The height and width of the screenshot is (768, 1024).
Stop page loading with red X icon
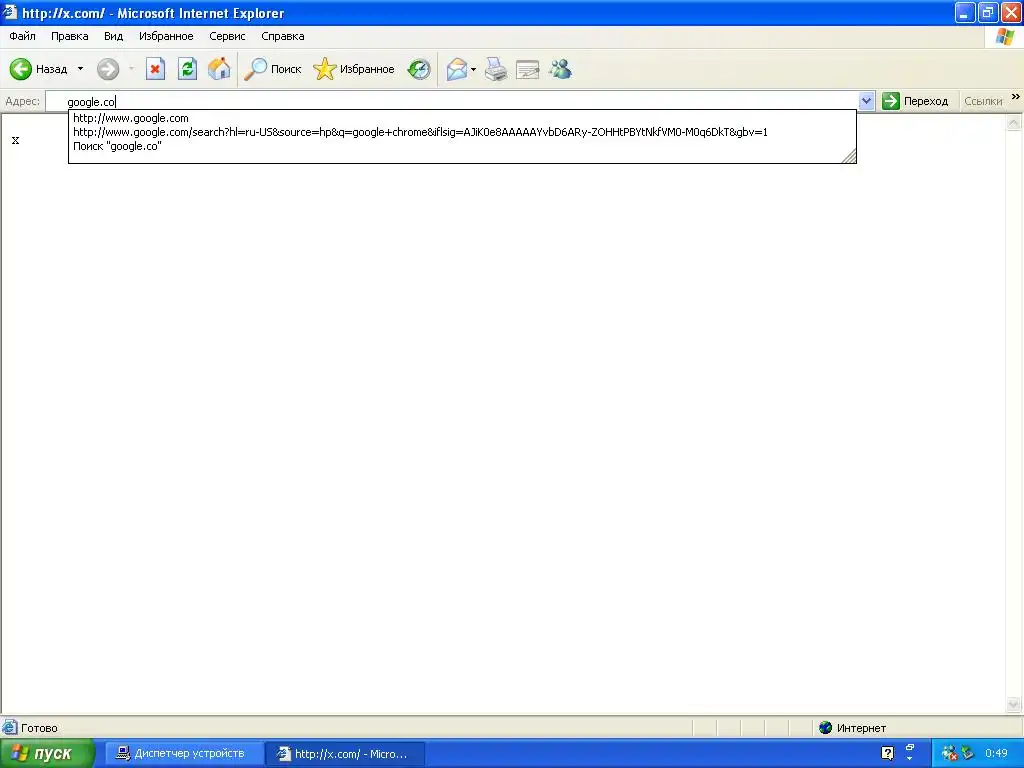(x=155, y=69)
